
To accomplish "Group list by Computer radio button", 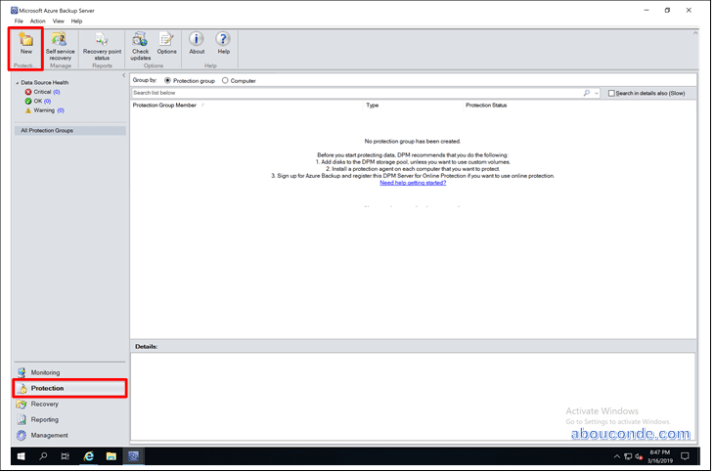I will click(x=225, y=80).
